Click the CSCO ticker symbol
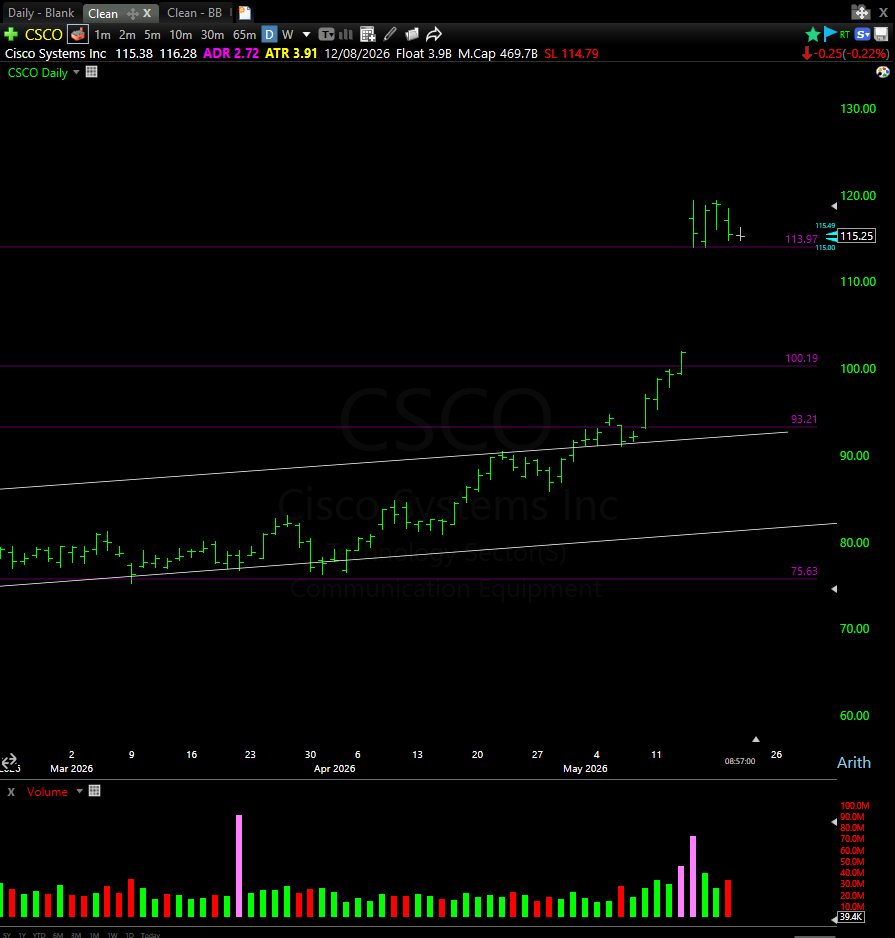This screenshot has width=895, height=938. 43,35
